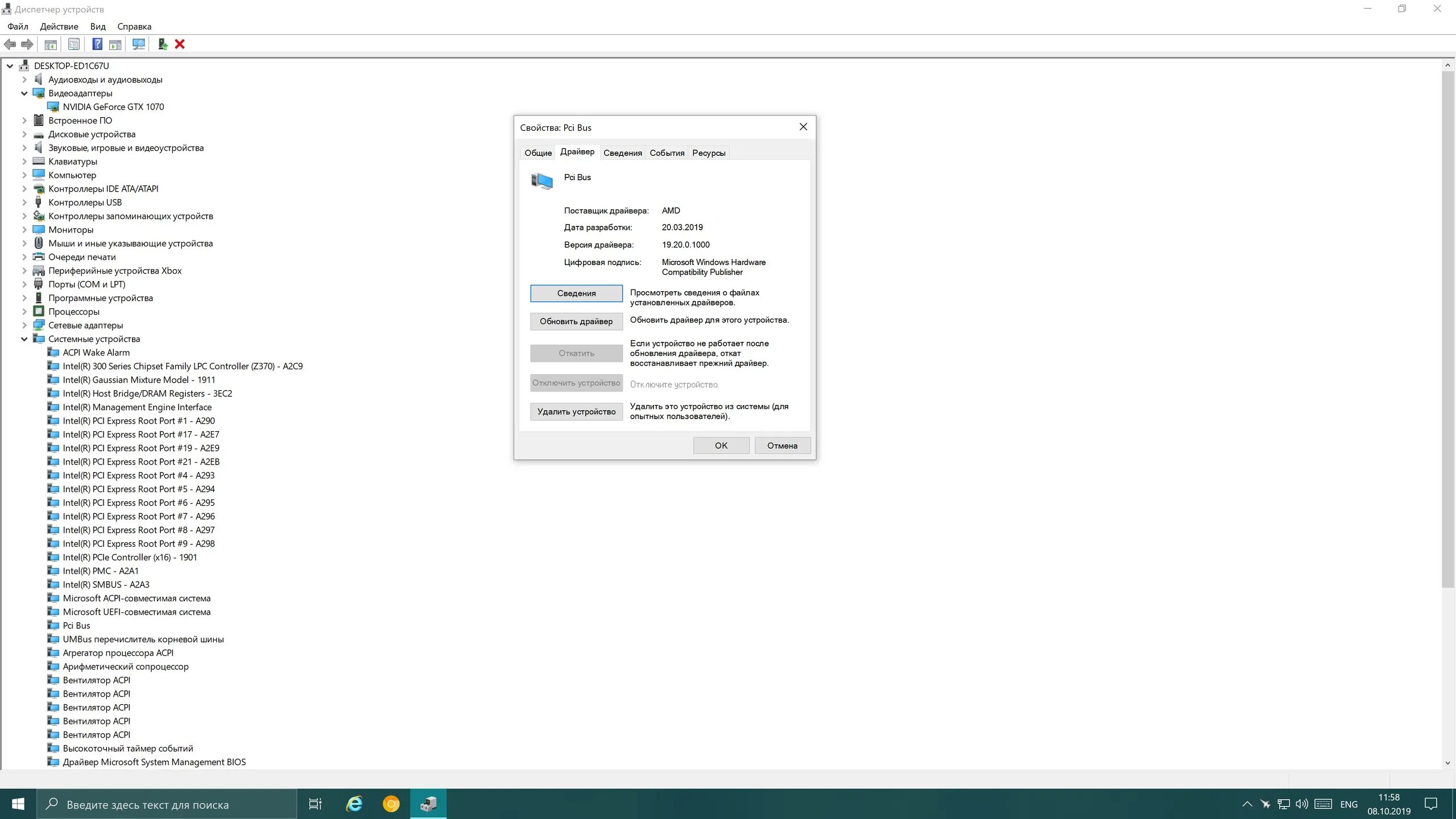This screenshot has width=1456, height=819.
Task: Expand the Процессоры category
Action: click(24, 312)
